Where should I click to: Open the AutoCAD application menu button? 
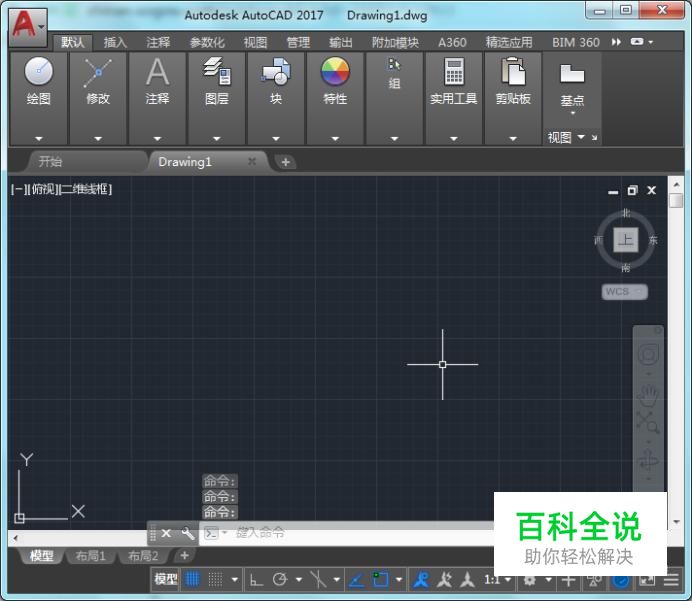pos(28,26)
